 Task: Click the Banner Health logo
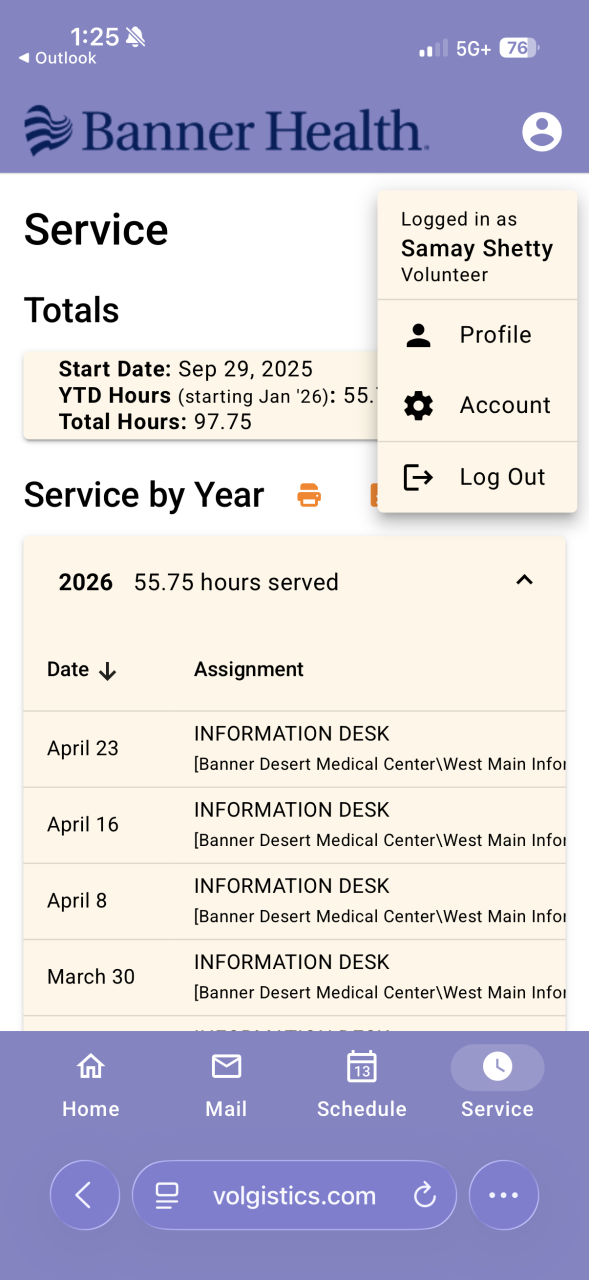tap(227, 131)
